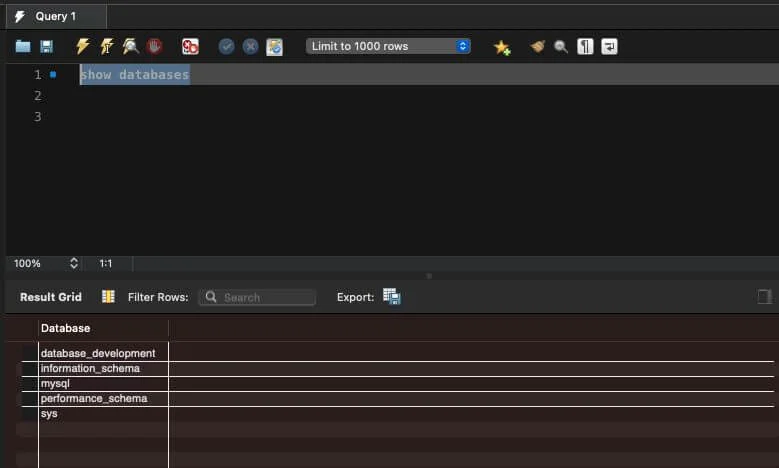Toggle word wrapping in the editor
Image resolution: width=779 pixels, height=468 pixels.
[x=609, y=47]
